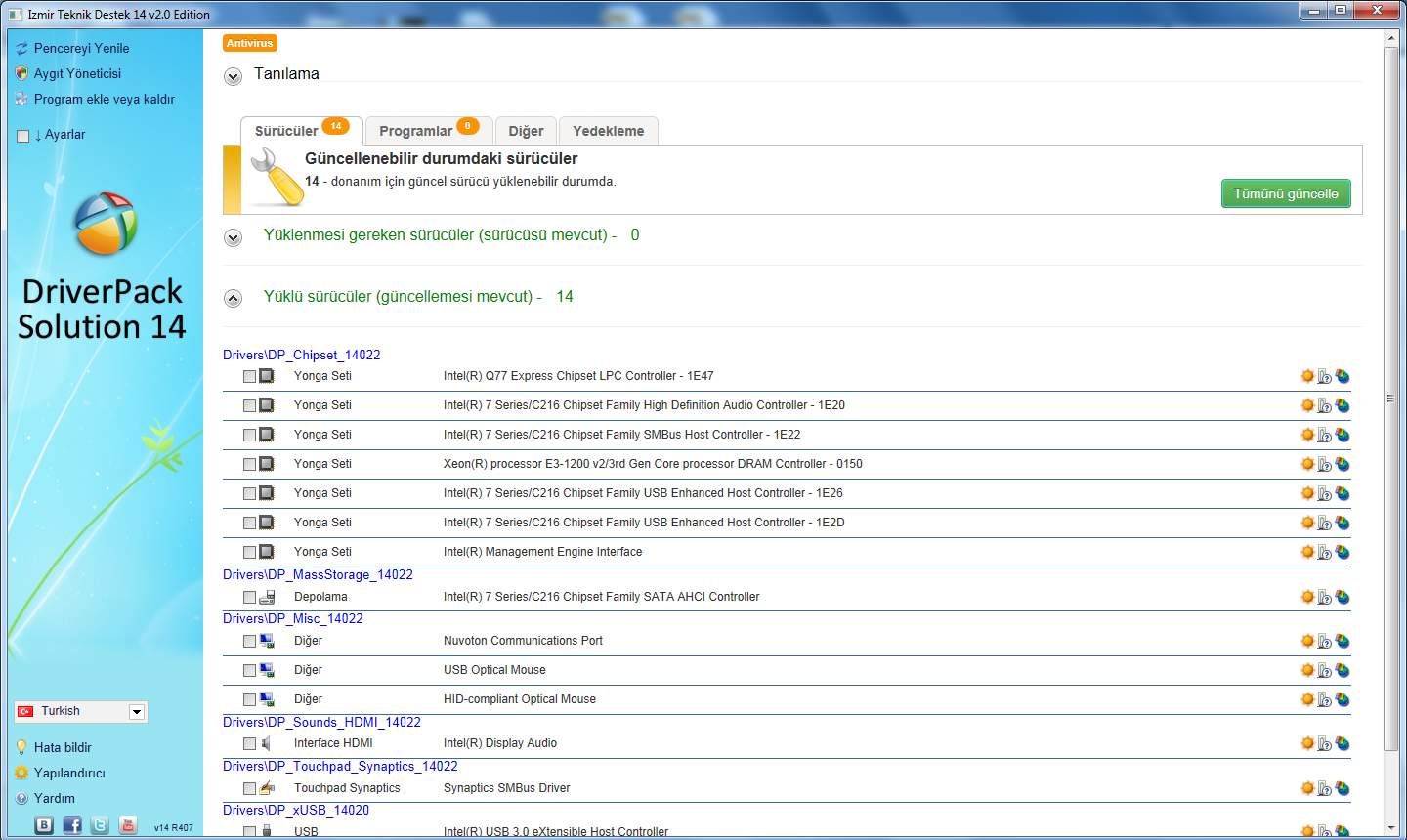Expand the Yüklenmesi gereken sürücüler section chevron
1407x840 pixels.
233,237
